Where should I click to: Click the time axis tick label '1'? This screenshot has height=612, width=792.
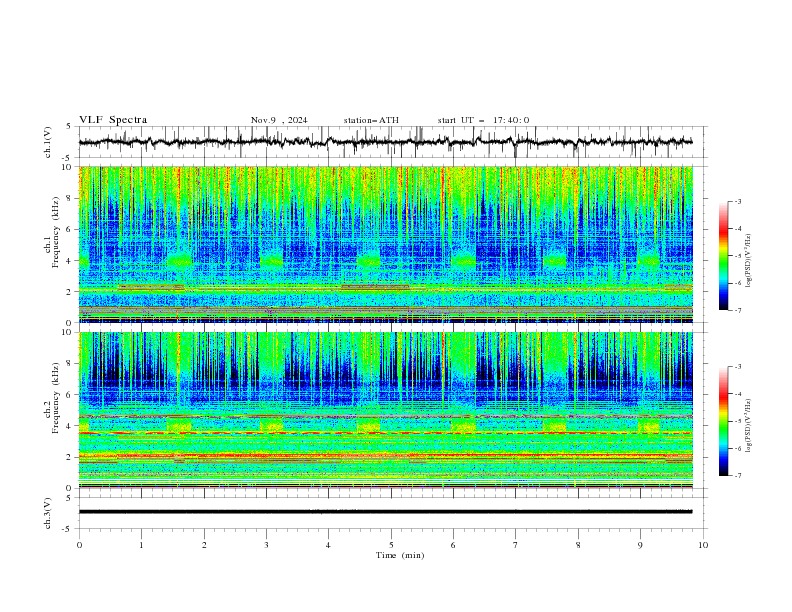(141, 545)
